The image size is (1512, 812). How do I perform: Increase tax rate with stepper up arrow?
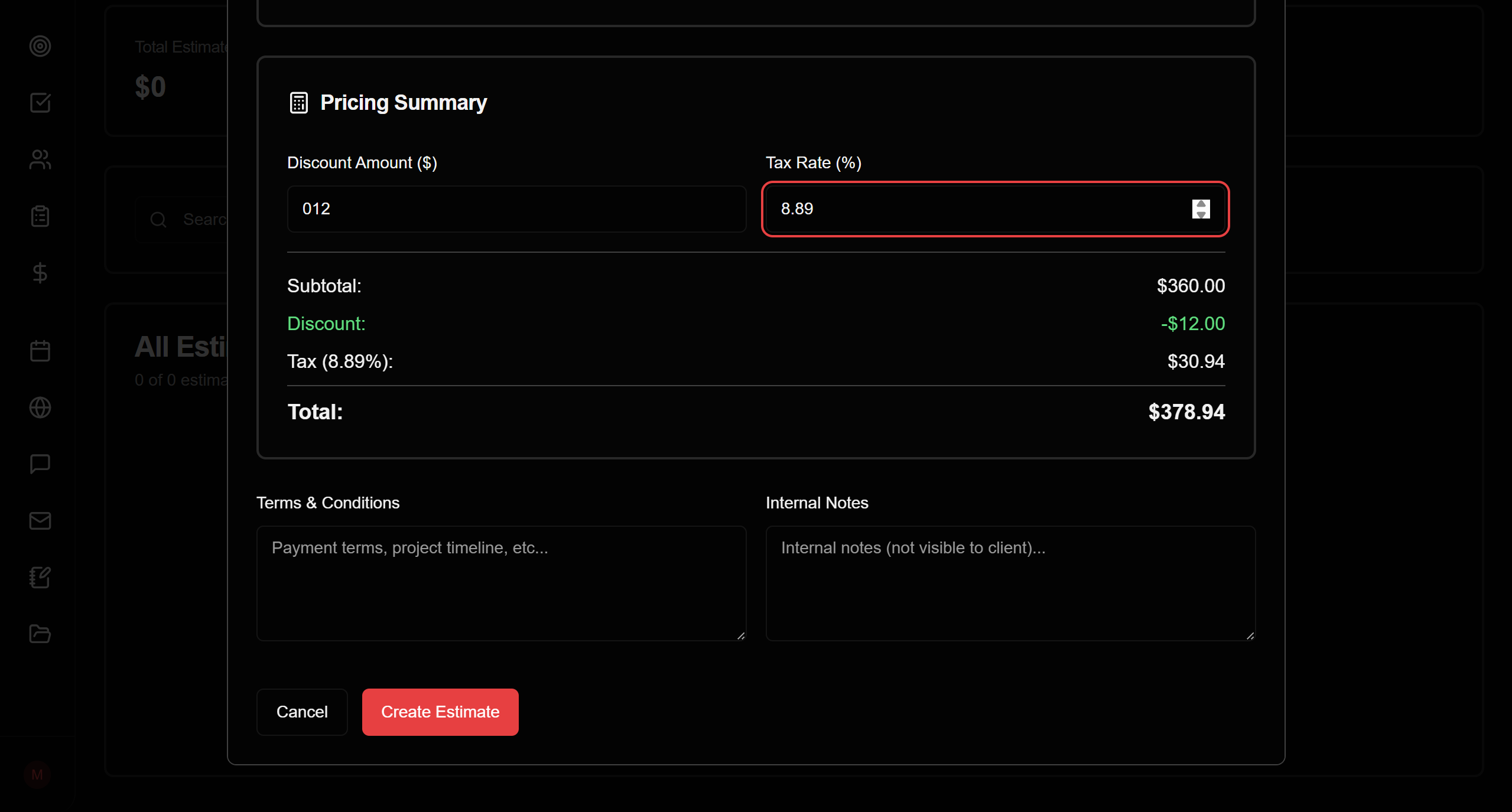1201,204
